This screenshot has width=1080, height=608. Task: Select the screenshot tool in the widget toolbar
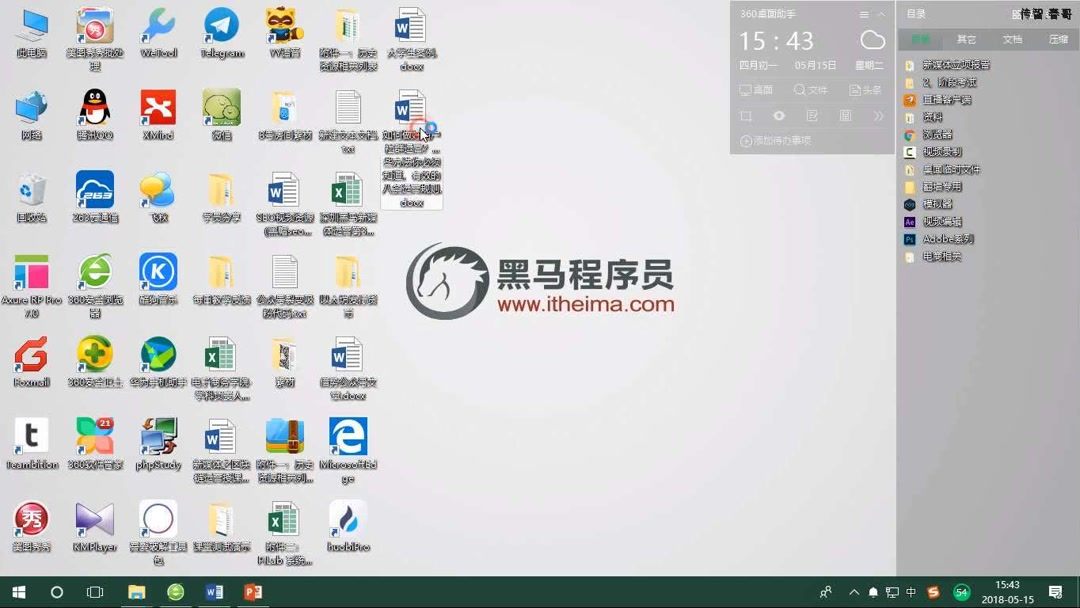pyautogui.click(x=747, y=115)
